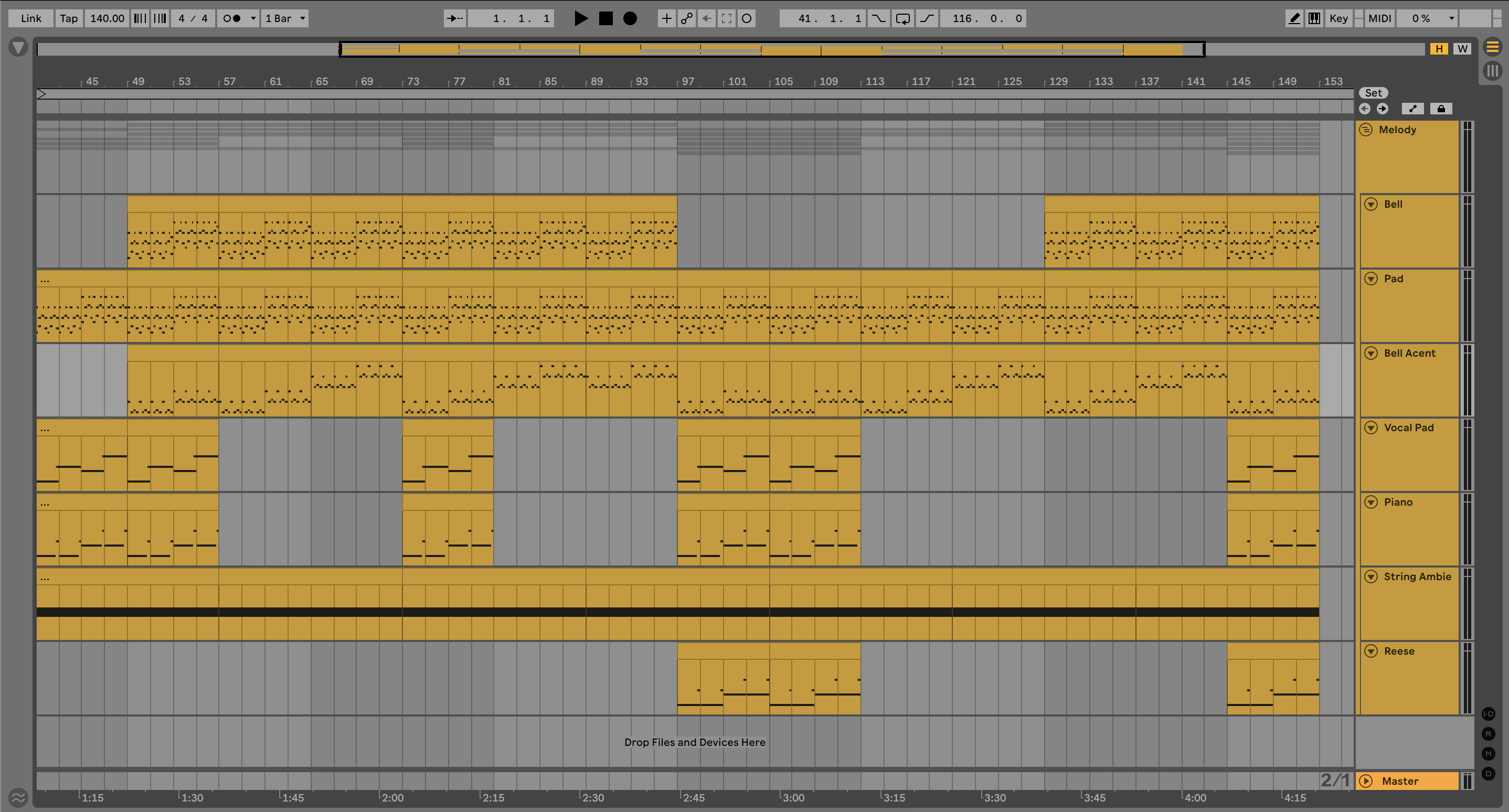
Task: Click Lock Envelopes padlock icon
Action: [1441, 108]
